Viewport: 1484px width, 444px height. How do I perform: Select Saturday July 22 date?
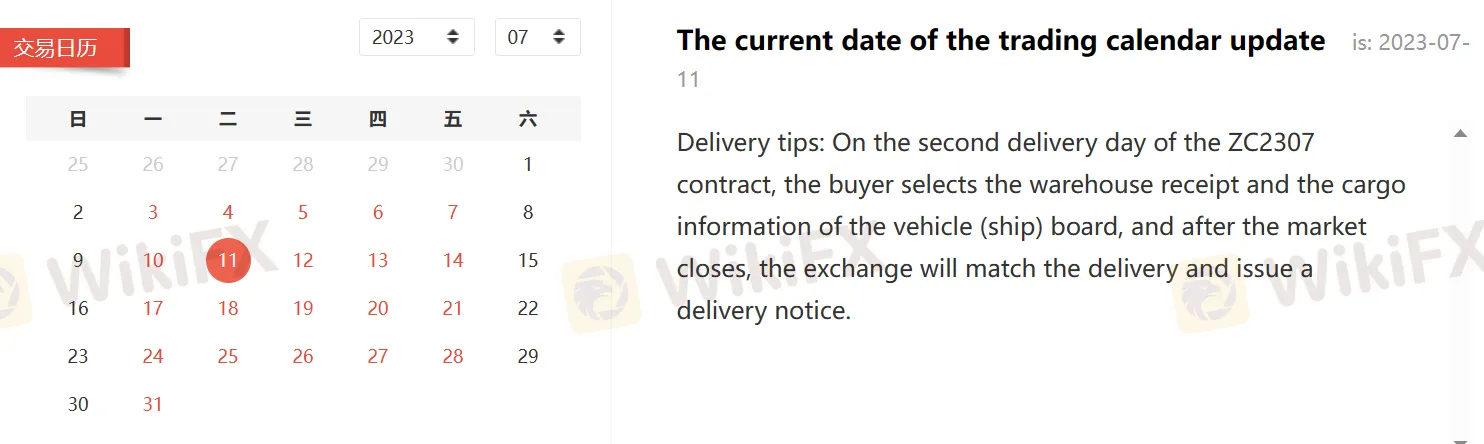point(528,308)
